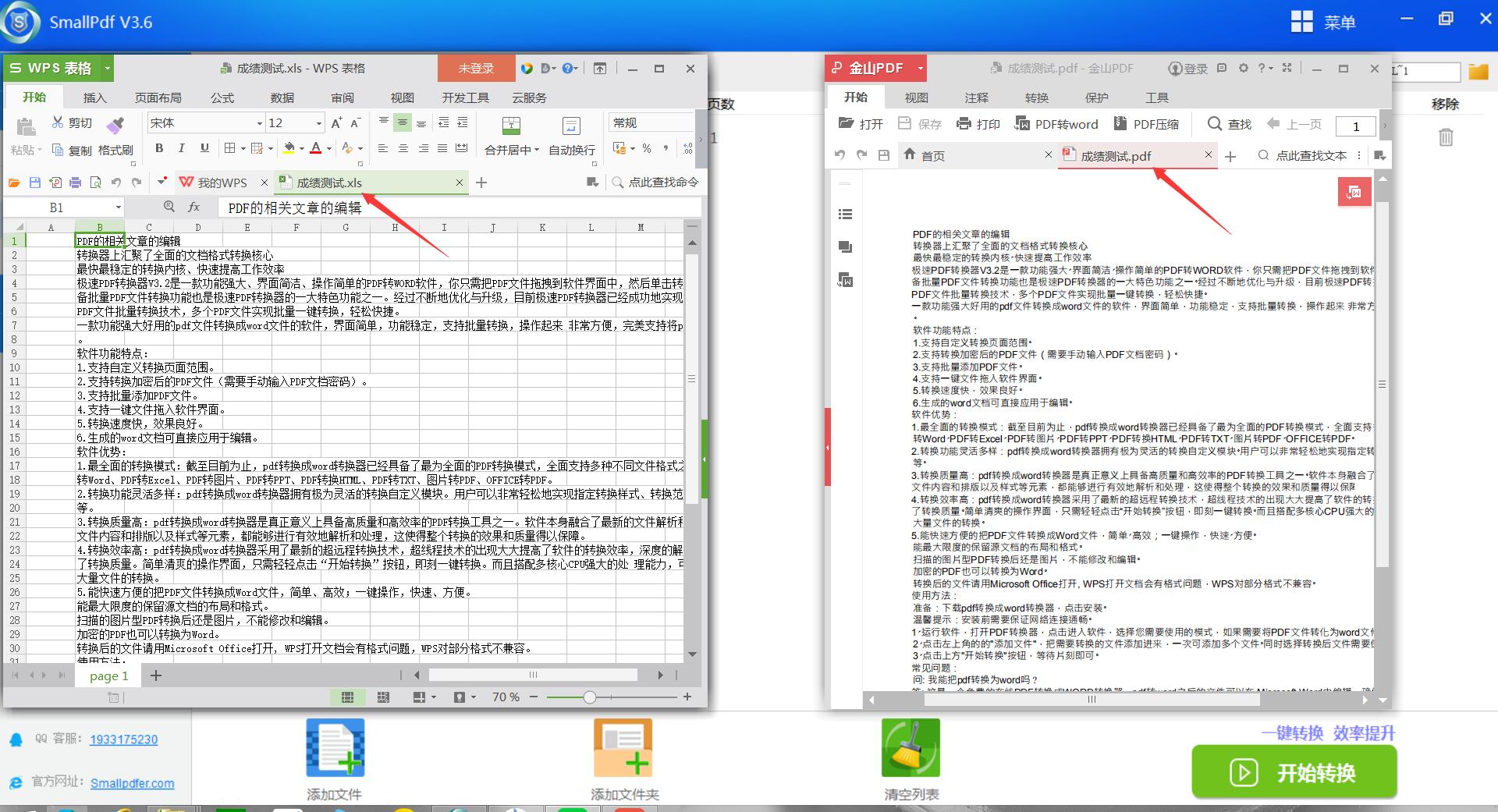The height and width of the screenshot is (812, 1498).
Task: Click the Merge and Center icon in WPS
Action: 511,126
